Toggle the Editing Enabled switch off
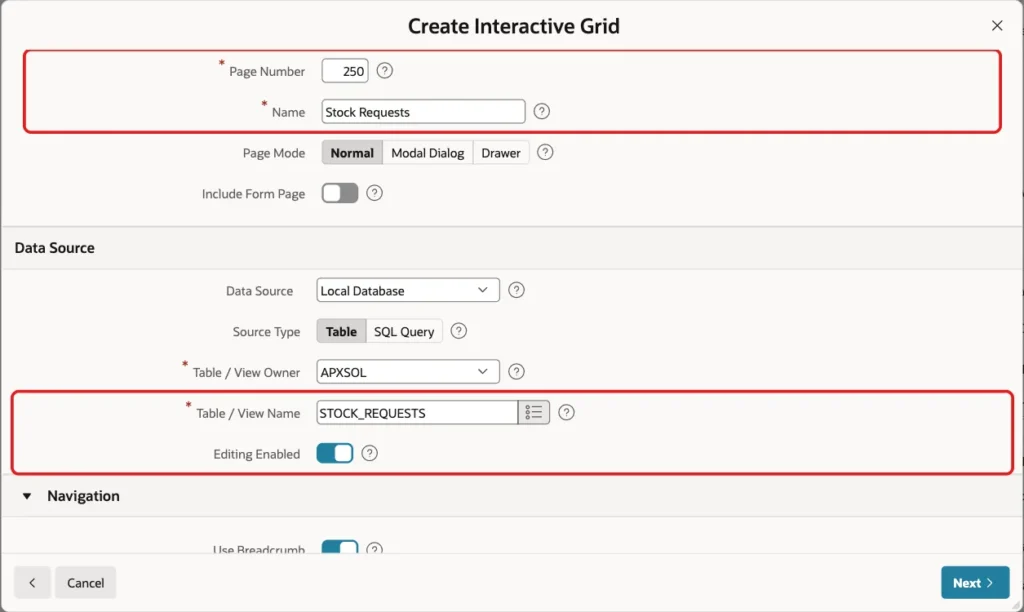 tap(335, 453)
